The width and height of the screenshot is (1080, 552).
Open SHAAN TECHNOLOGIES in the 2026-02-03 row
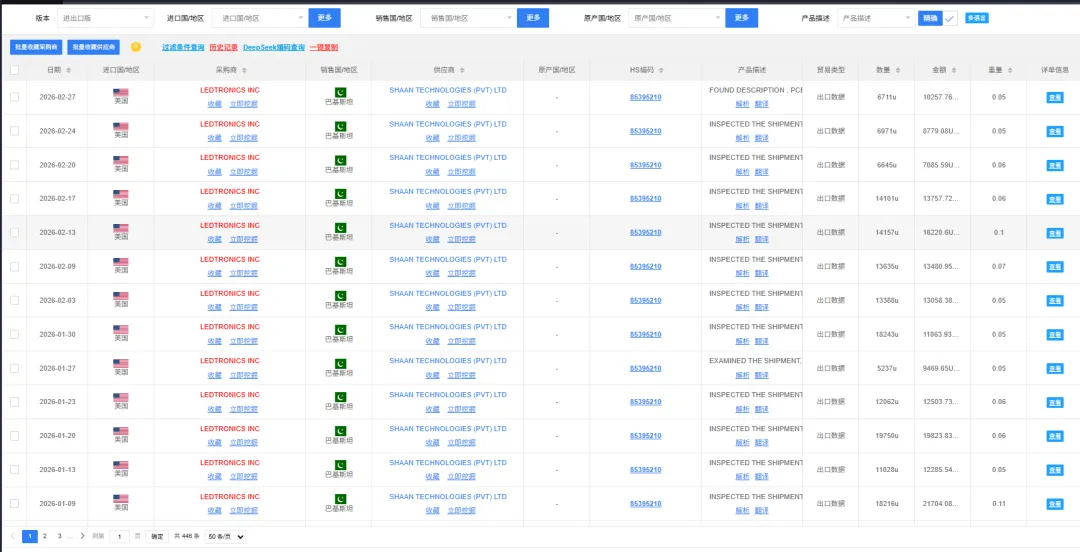pyautogui.click(x=448, y=293)
